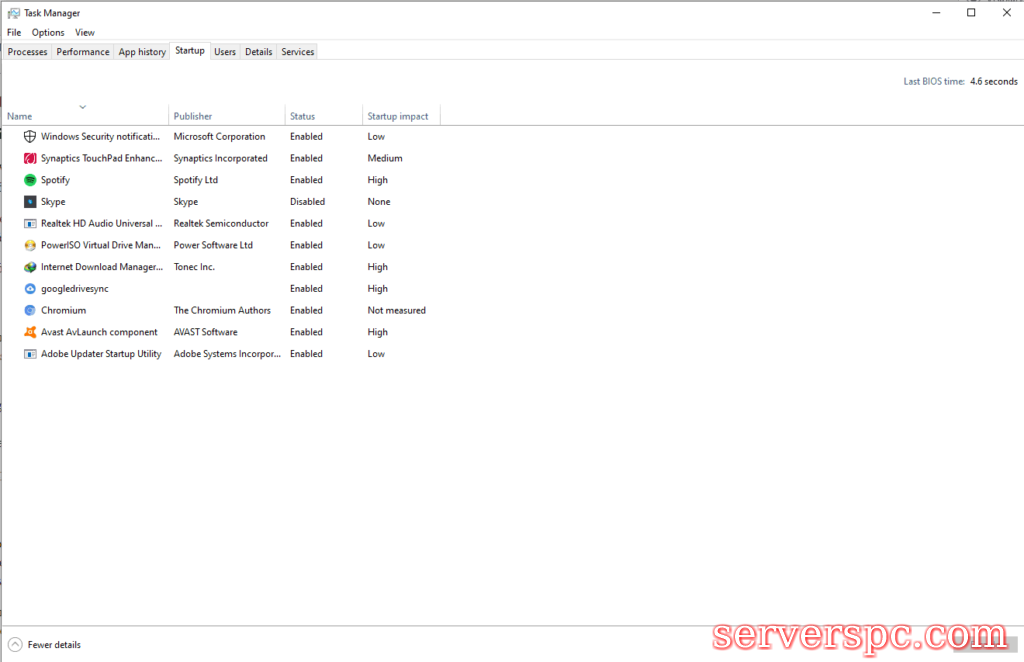This screenshot has height=662, width=1024.
Task: Click the Skype app icon
Action: point(30,202)
